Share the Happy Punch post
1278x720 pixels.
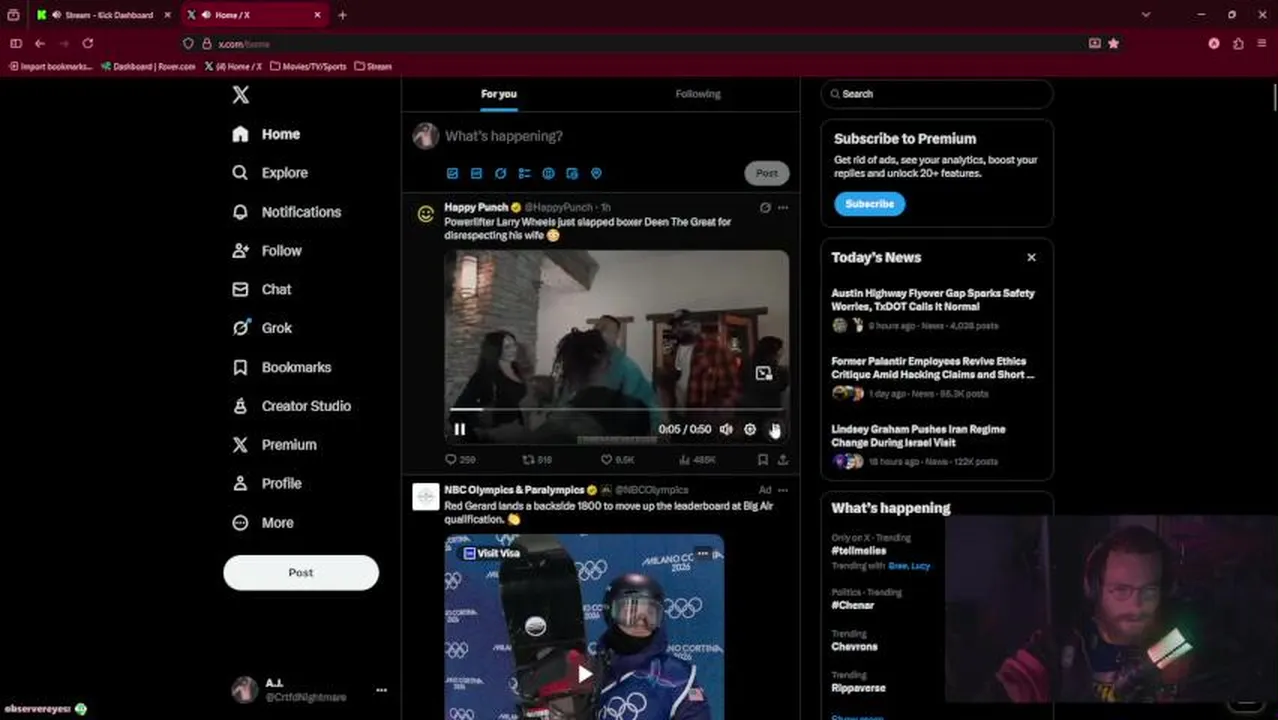(783, 460)
